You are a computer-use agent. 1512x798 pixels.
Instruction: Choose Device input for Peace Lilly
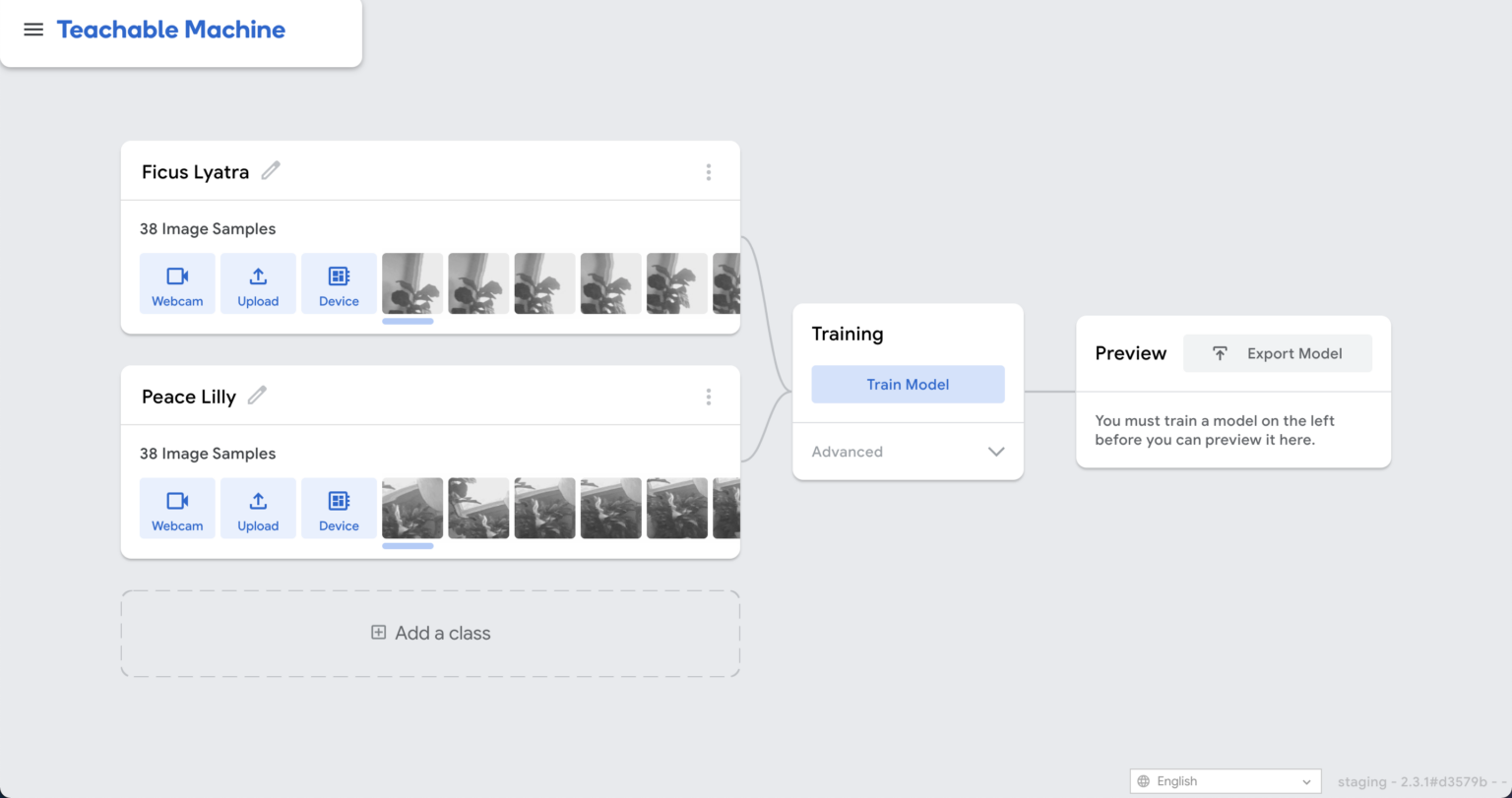[339, 508]
